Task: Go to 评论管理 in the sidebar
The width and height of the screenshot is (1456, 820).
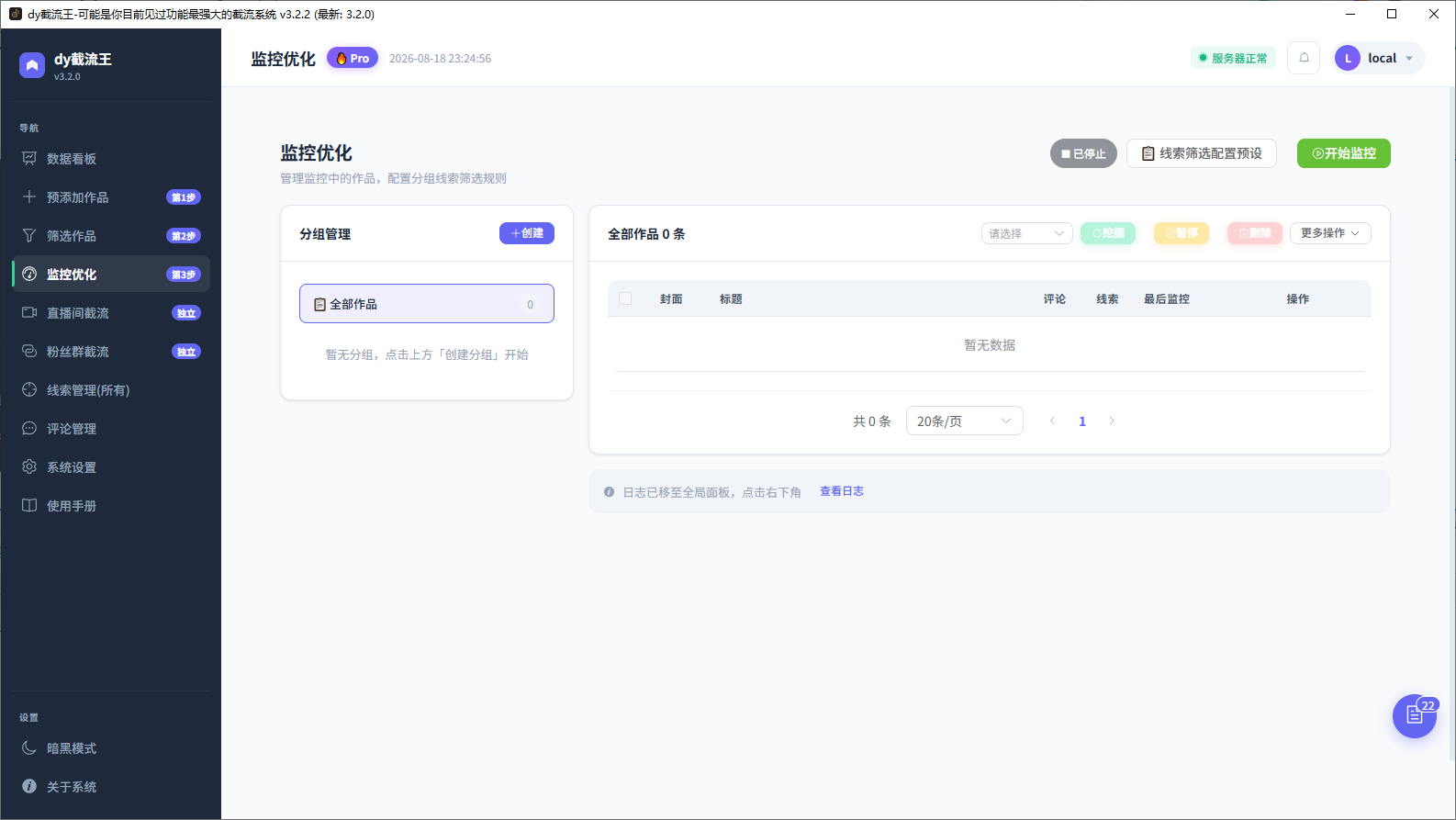Action: pyautogui.click(x=111, y=429)
